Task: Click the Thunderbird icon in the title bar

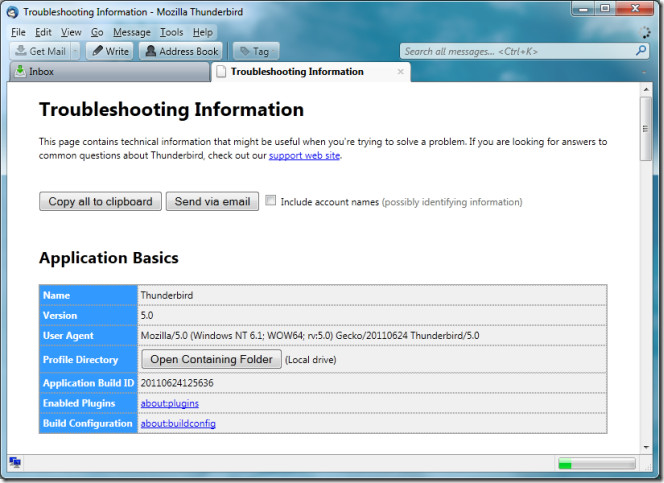Action: 13,12
